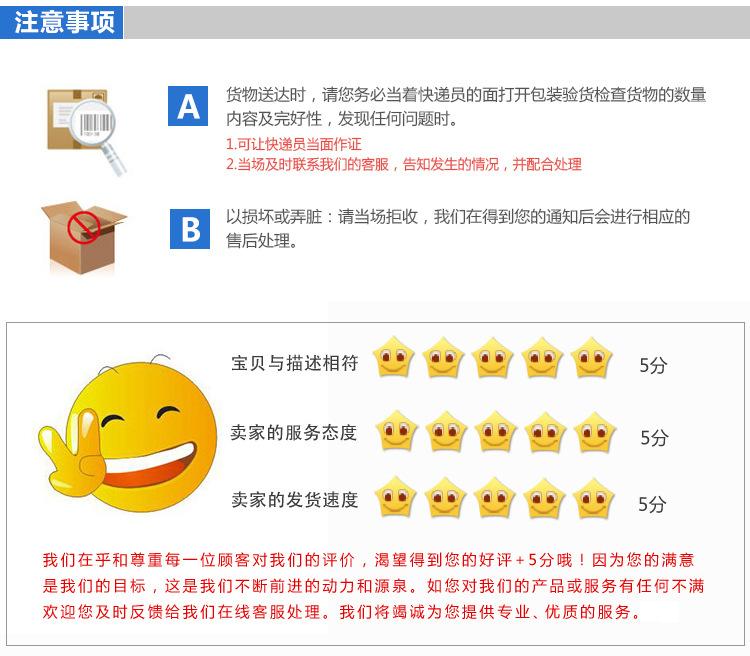Click third star in 卖家的服务态度 row
750x656 pixels.
point(496,431)
